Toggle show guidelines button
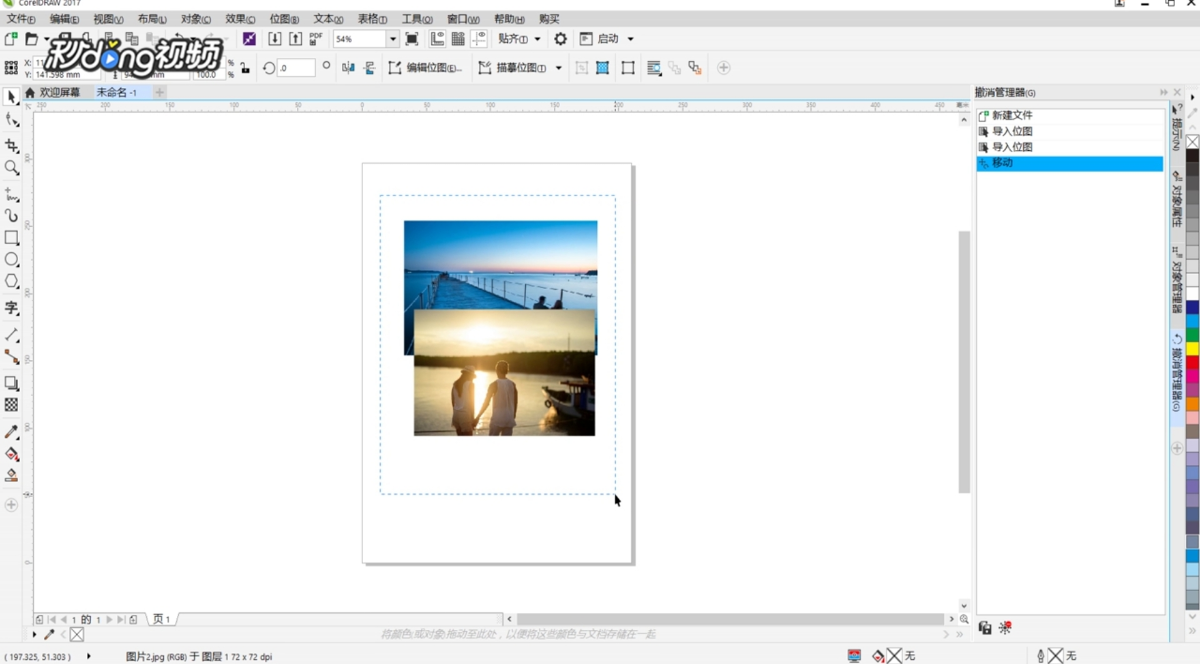Viewport: 1200px width, 664px height. 479,39
